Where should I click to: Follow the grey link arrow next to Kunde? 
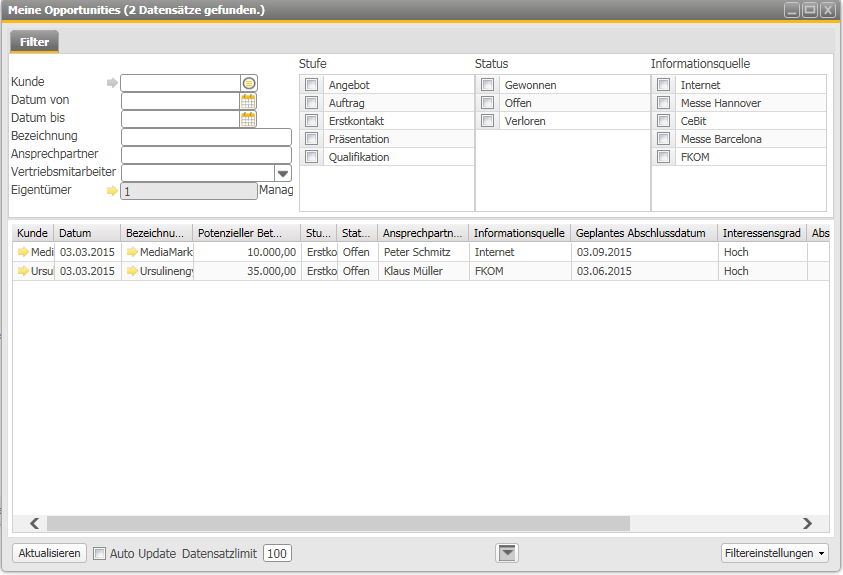tap(112, 83)
